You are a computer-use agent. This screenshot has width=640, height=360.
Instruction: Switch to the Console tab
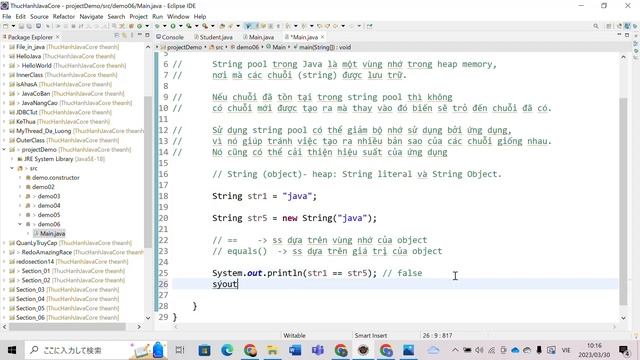tap(170, 37)
